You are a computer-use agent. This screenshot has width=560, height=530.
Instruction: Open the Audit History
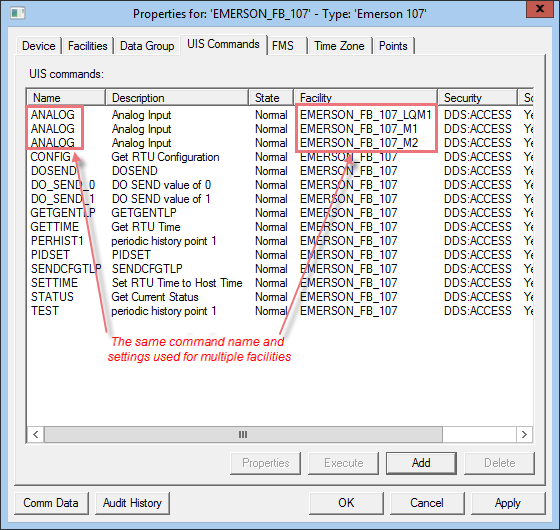point(132,503)
